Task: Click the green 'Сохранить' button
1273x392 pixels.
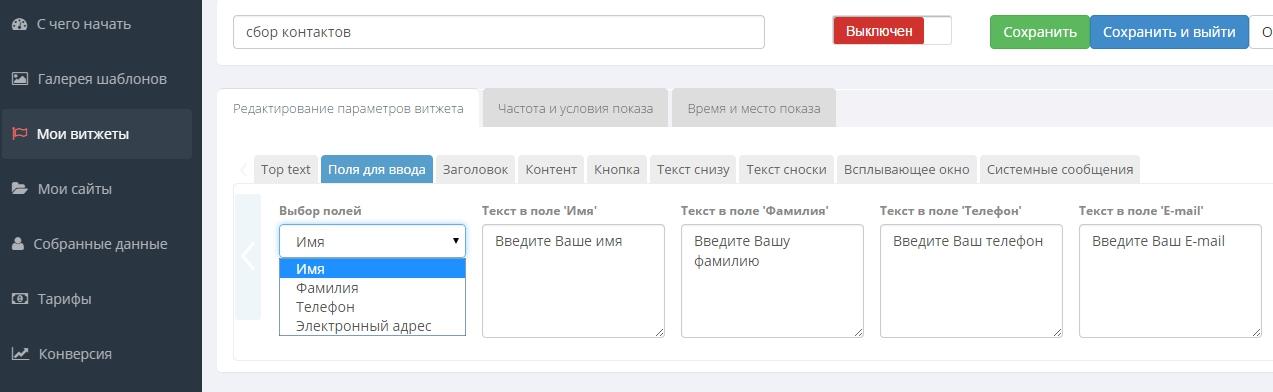Action: [1040, 32]
